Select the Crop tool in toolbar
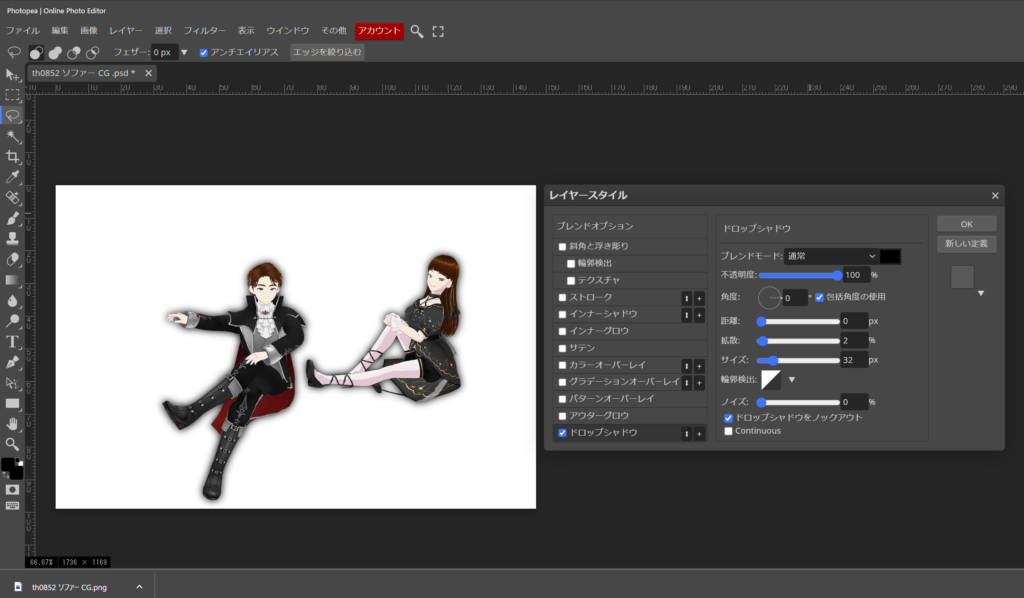The height and width of the screenshot is (598, 1024). tap(12, 156)
